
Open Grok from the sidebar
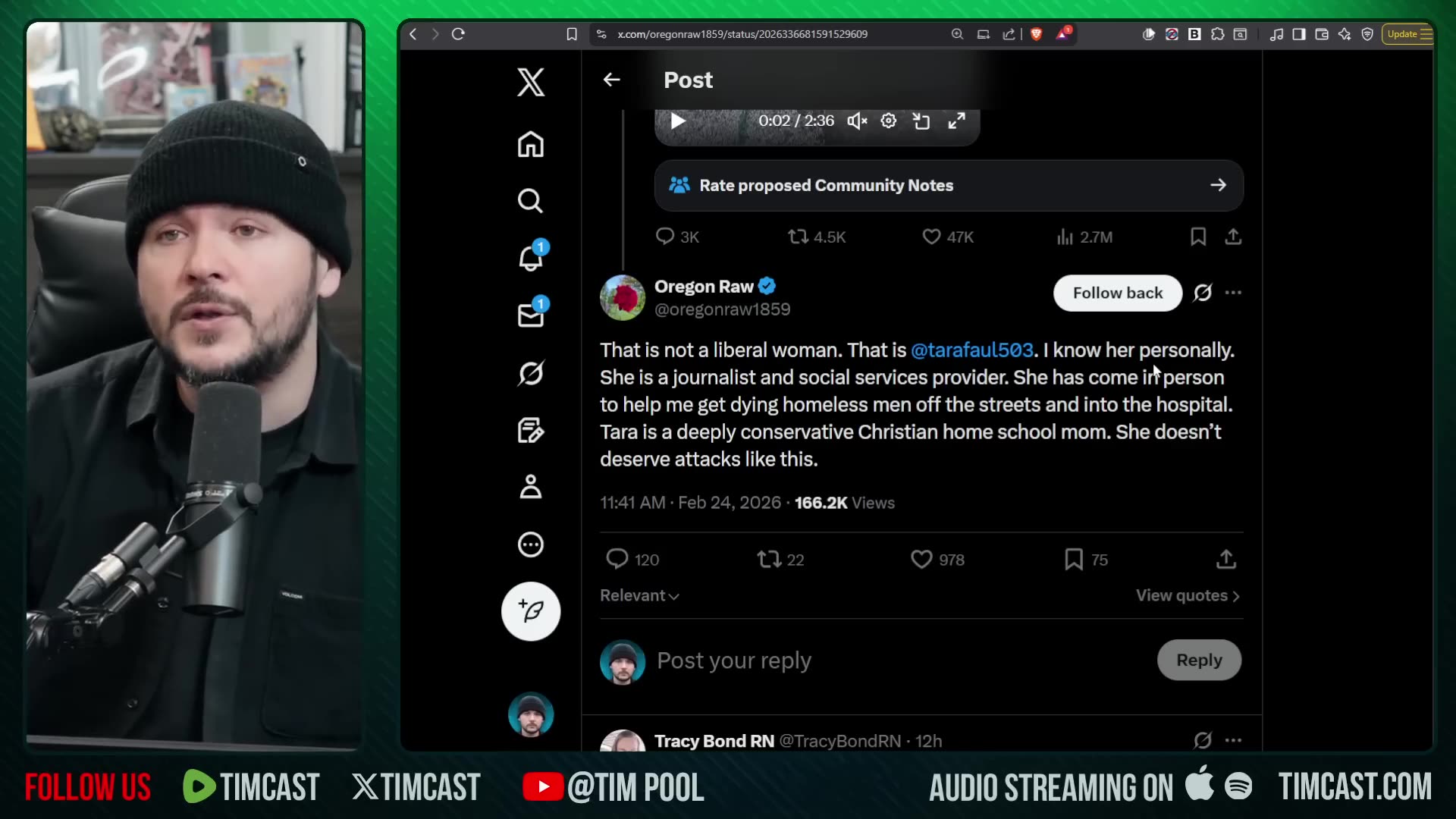[x=530, y=373]
